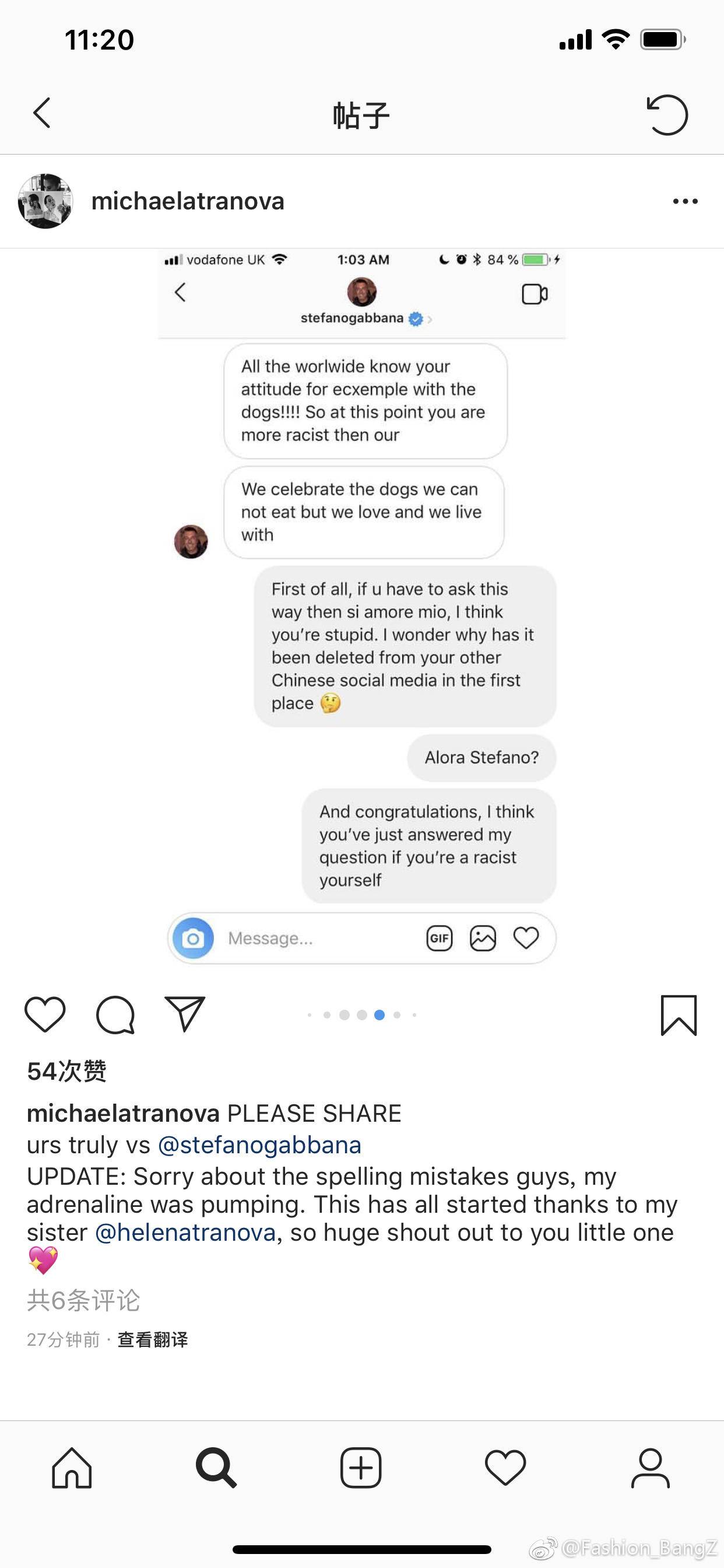
Task: Tap the michaelatranova username in post header
Action: coord(187,201)
